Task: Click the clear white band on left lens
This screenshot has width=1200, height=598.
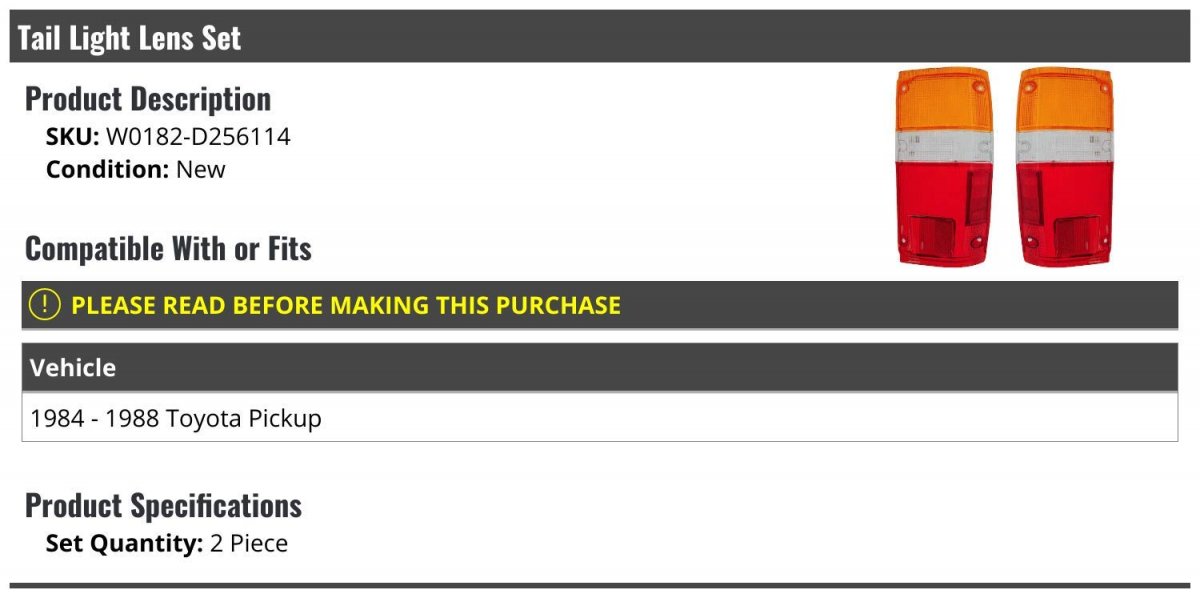Action: (943, 148)
